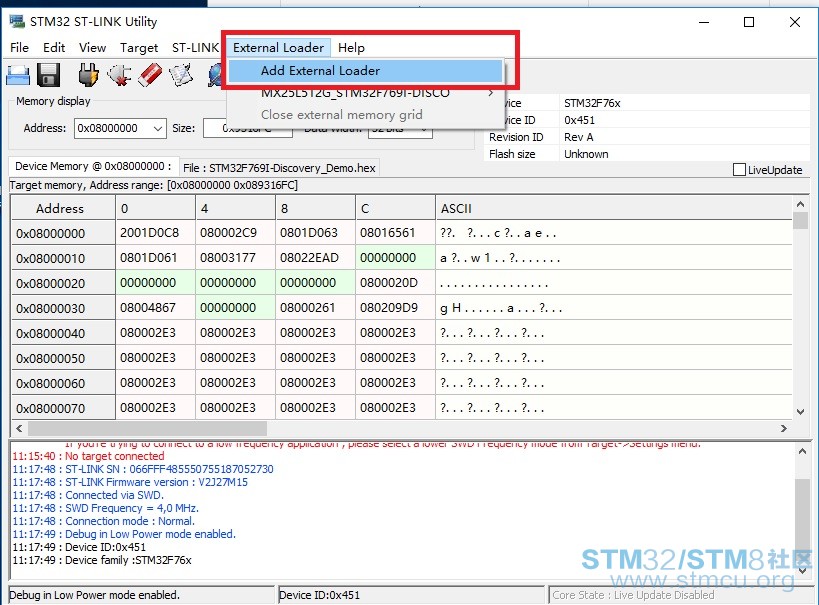
Task: Click column header C in memory grid
Action: (395, 208)
